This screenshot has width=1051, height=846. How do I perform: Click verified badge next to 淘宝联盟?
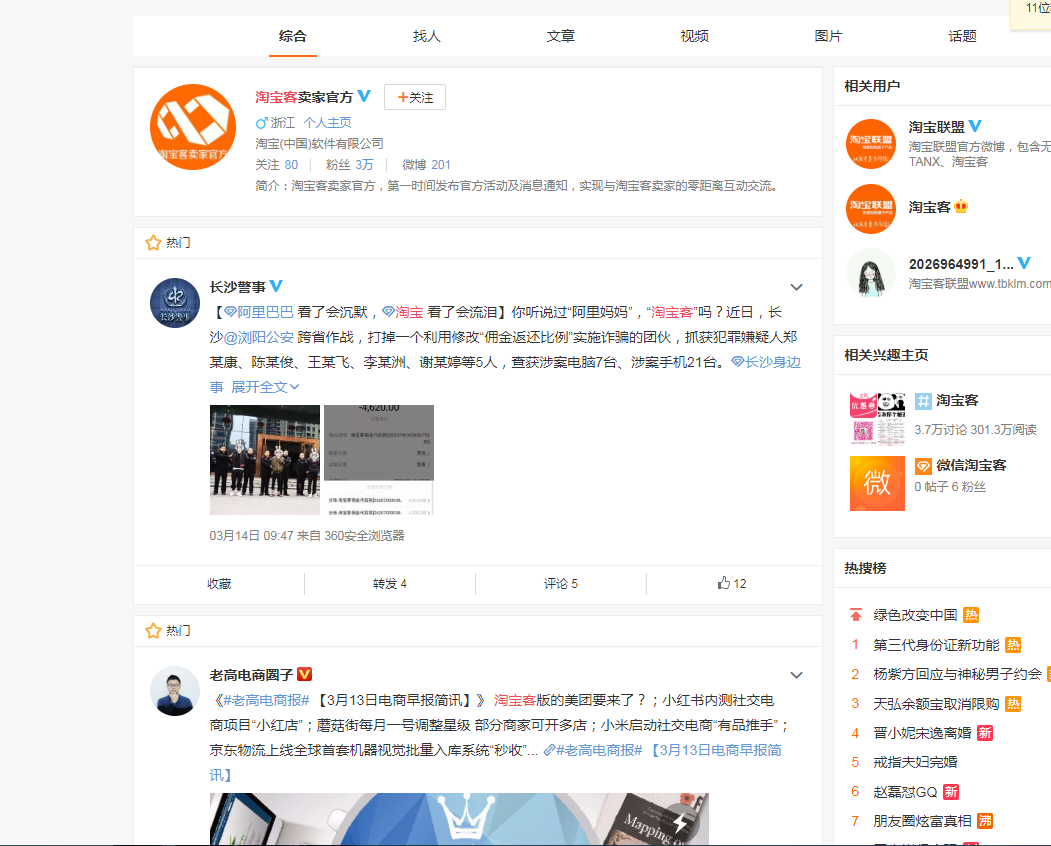pyautogui.click(x=975, y=126)
